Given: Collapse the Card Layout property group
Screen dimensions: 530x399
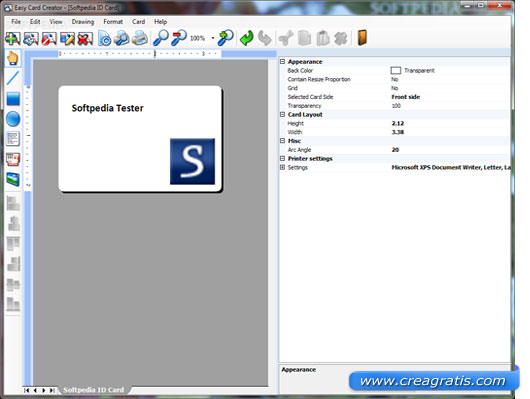Looking at the screenshot, I should pos(283,114).
